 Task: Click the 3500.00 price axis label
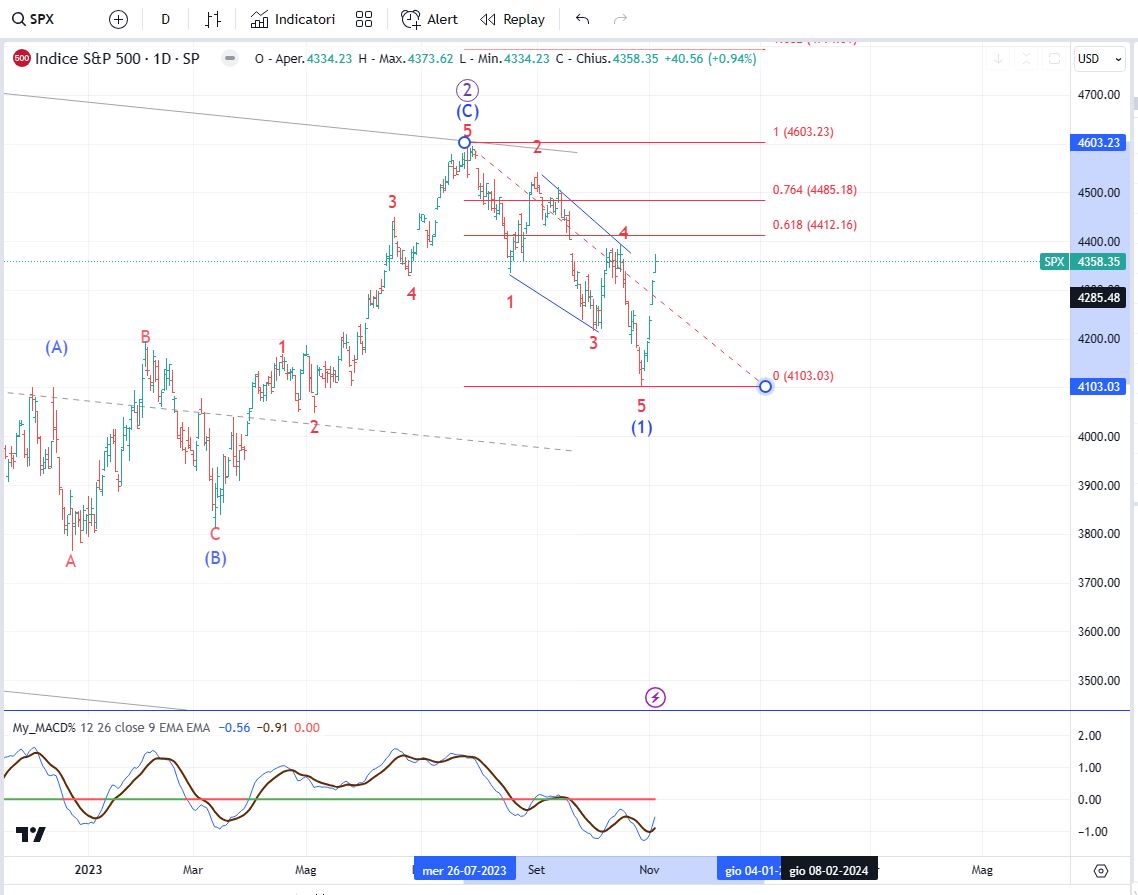(1099, 681)
